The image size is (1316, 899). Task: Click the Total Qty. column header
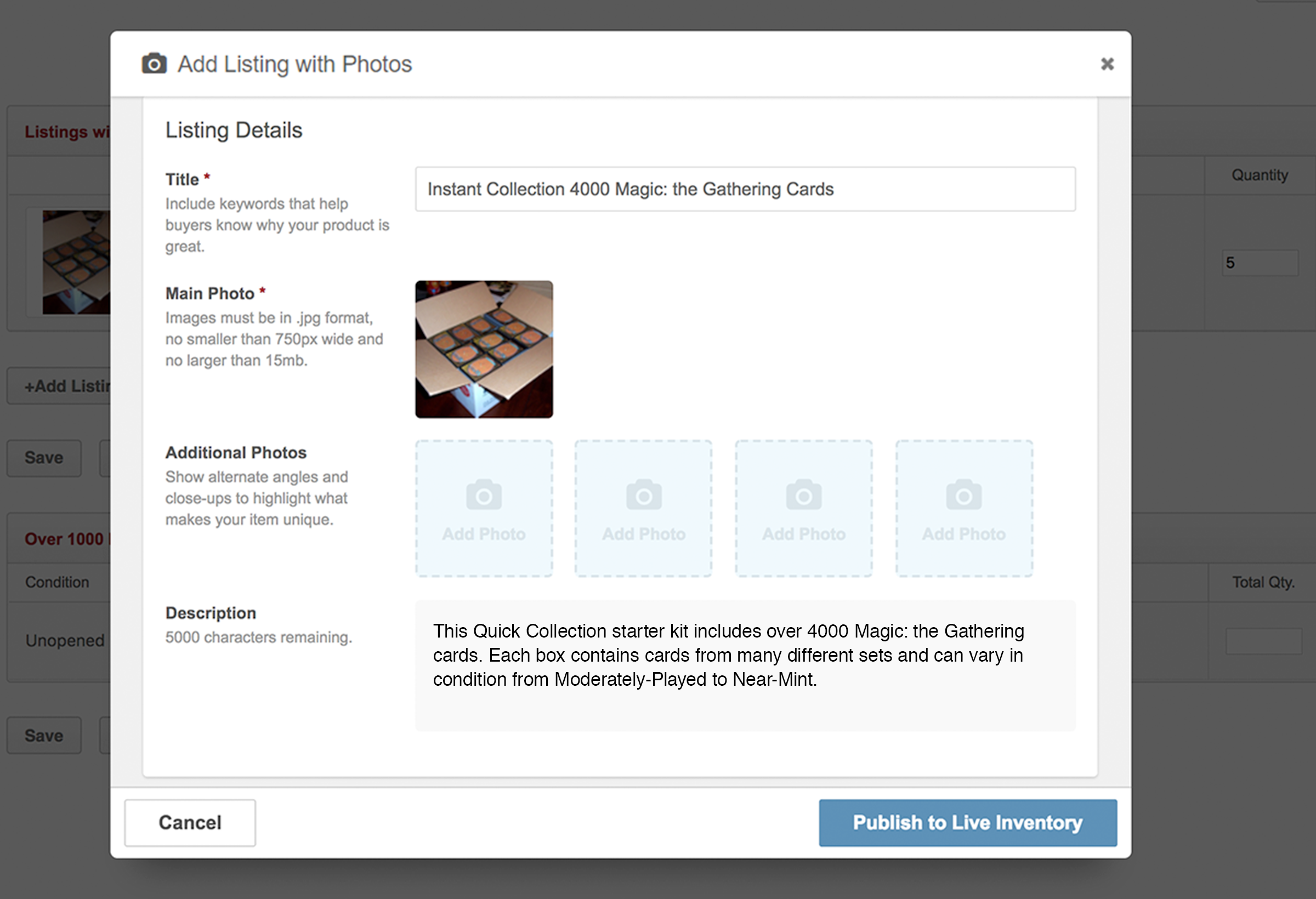coord(1263,583)
